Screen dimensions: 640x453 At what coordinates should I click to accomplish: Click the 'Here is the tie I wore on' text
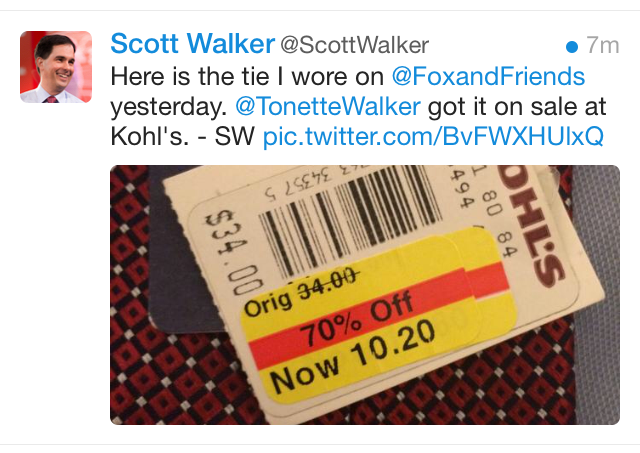247,76
